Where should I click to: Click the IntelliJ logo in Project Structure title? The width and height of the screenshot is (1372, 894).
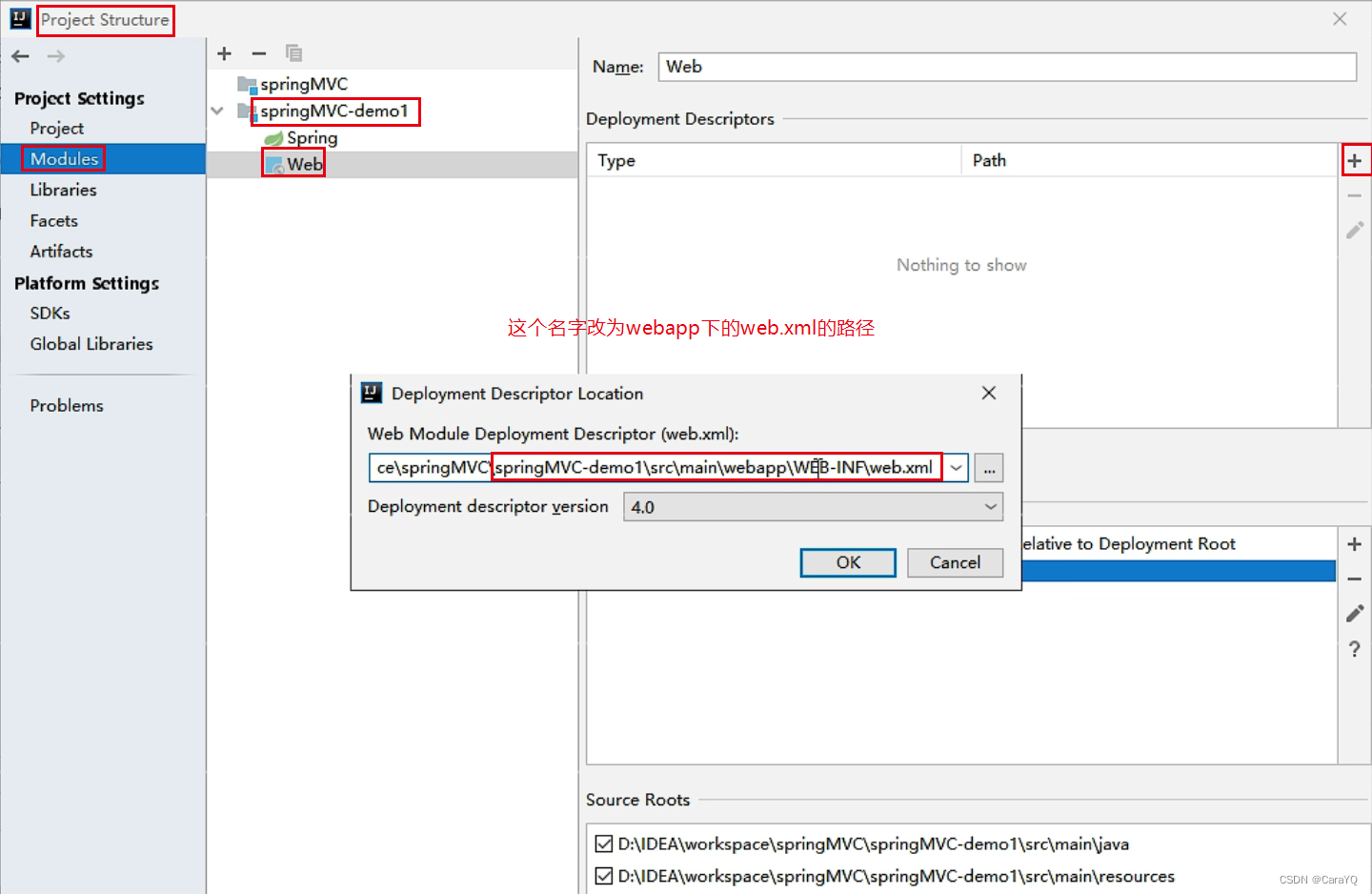pyautogui.click(x=21, y=19)
